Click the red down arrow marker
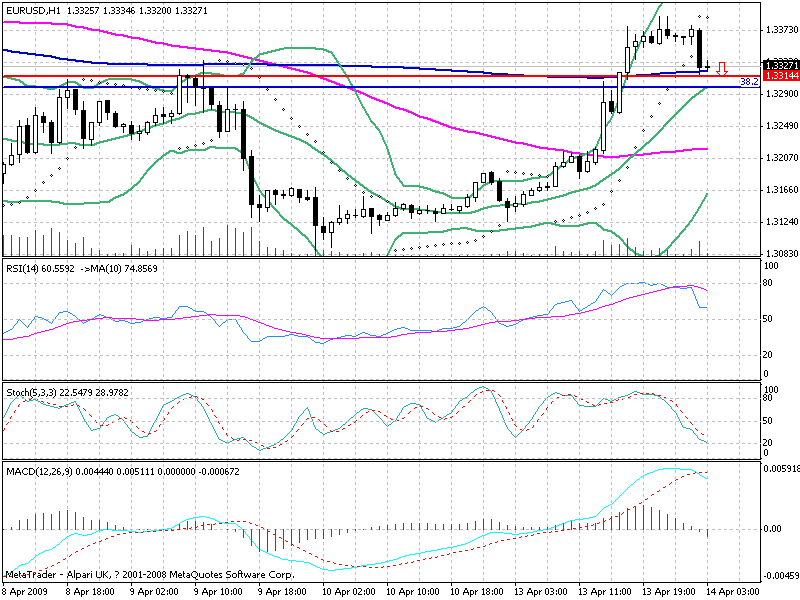The width and height of the screenshot is (800, 600). (x=722, y=68)
